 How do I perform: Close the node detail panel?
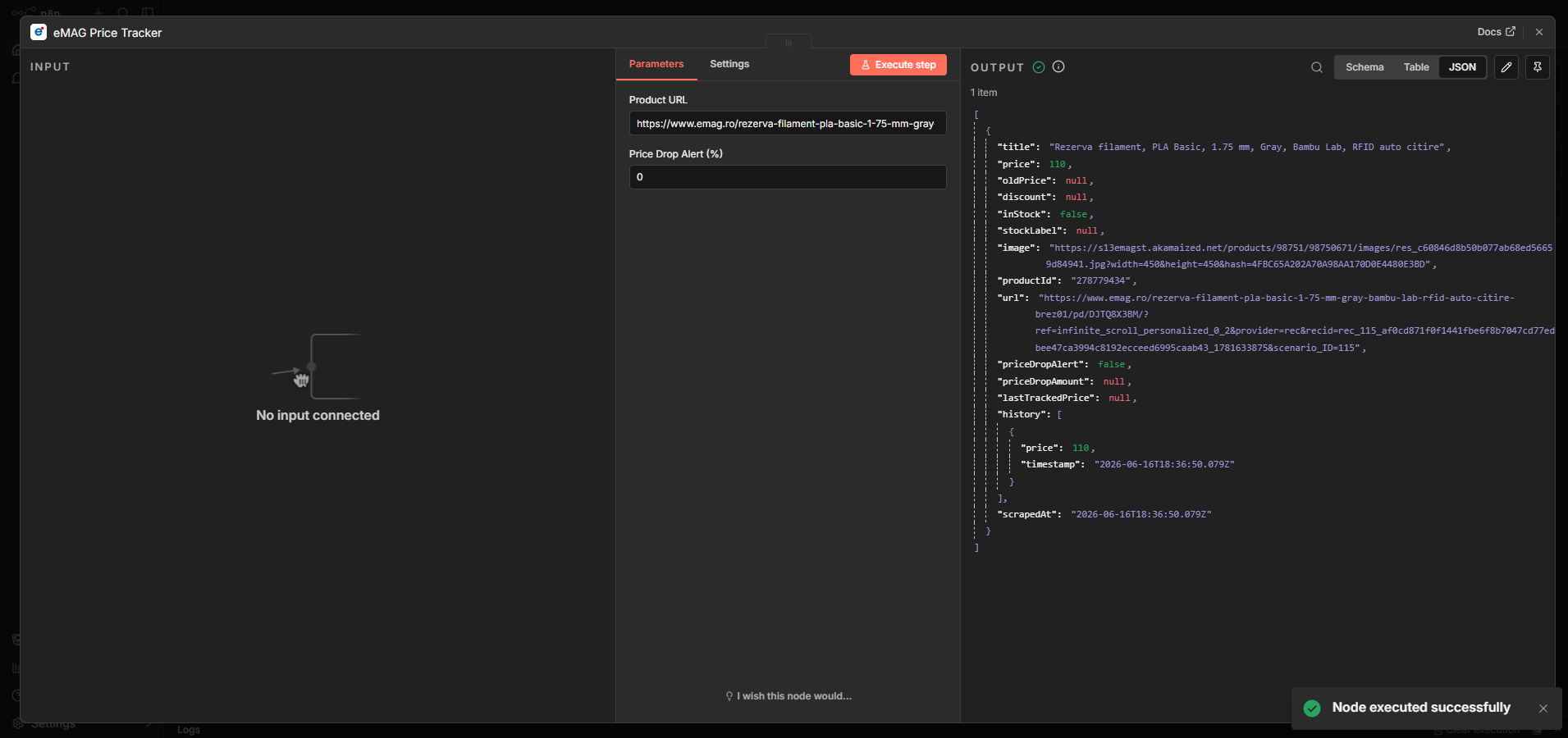tap(1539, 32)
